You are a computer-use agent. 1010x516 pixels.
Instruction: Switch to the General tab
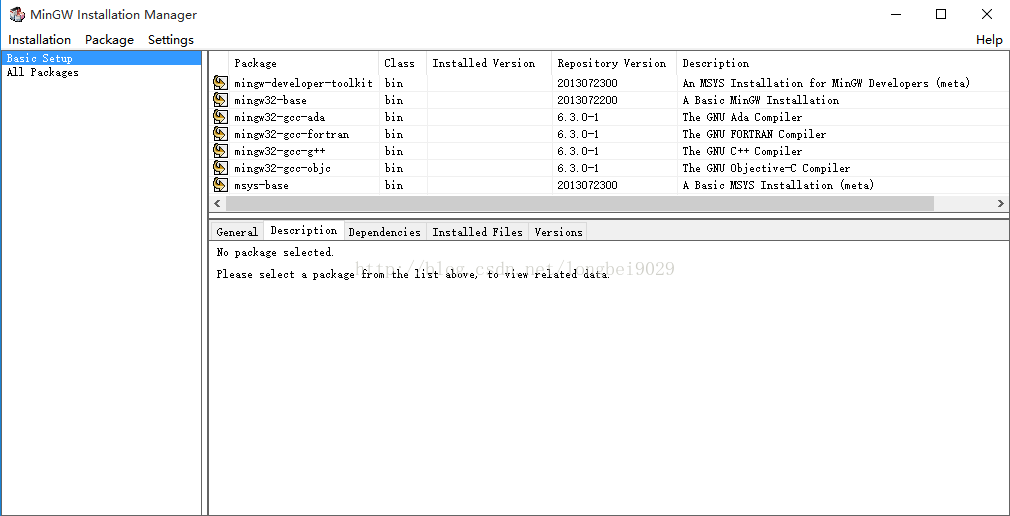[236, 232]
